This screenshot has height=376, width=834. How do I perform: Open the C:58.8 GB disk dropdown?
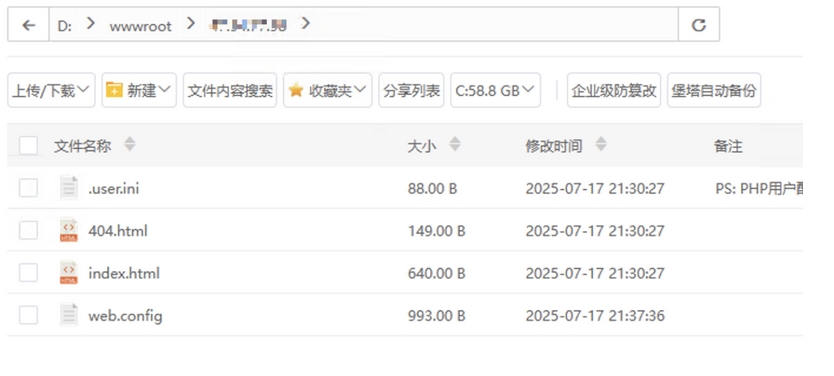(495, 90)
